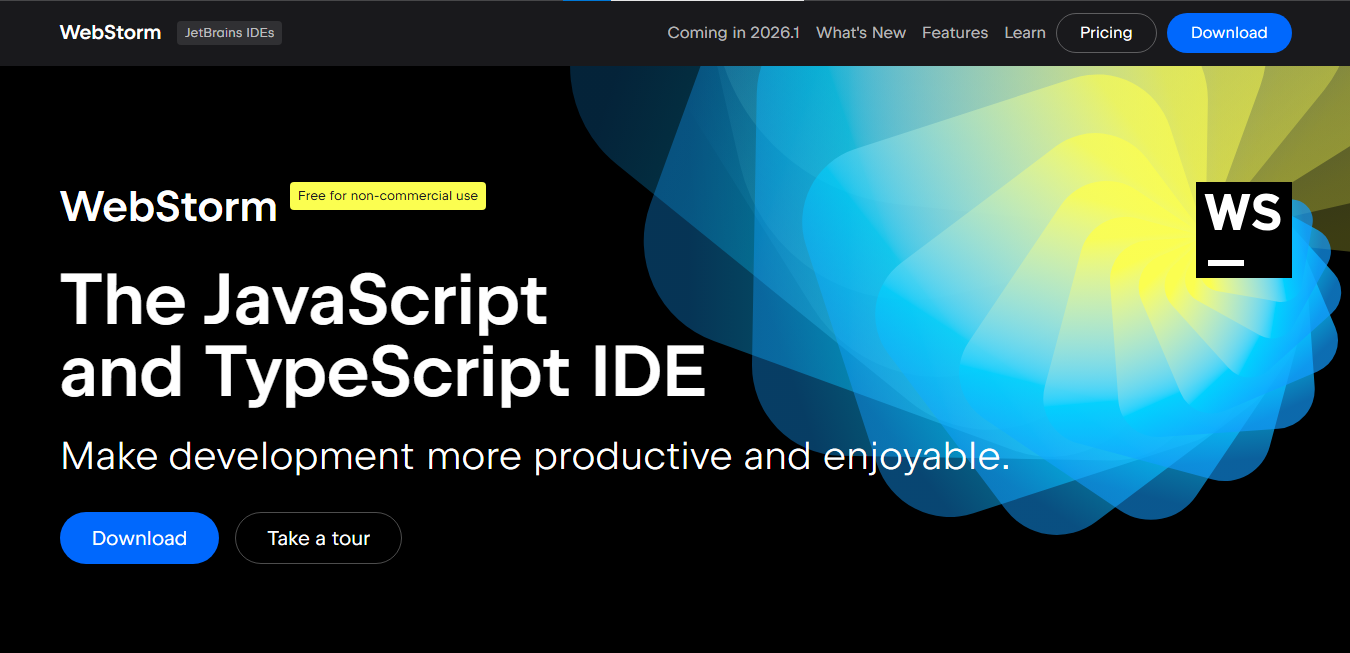Go to What's New
The image size is (1350, 653).
coord(861,33)
